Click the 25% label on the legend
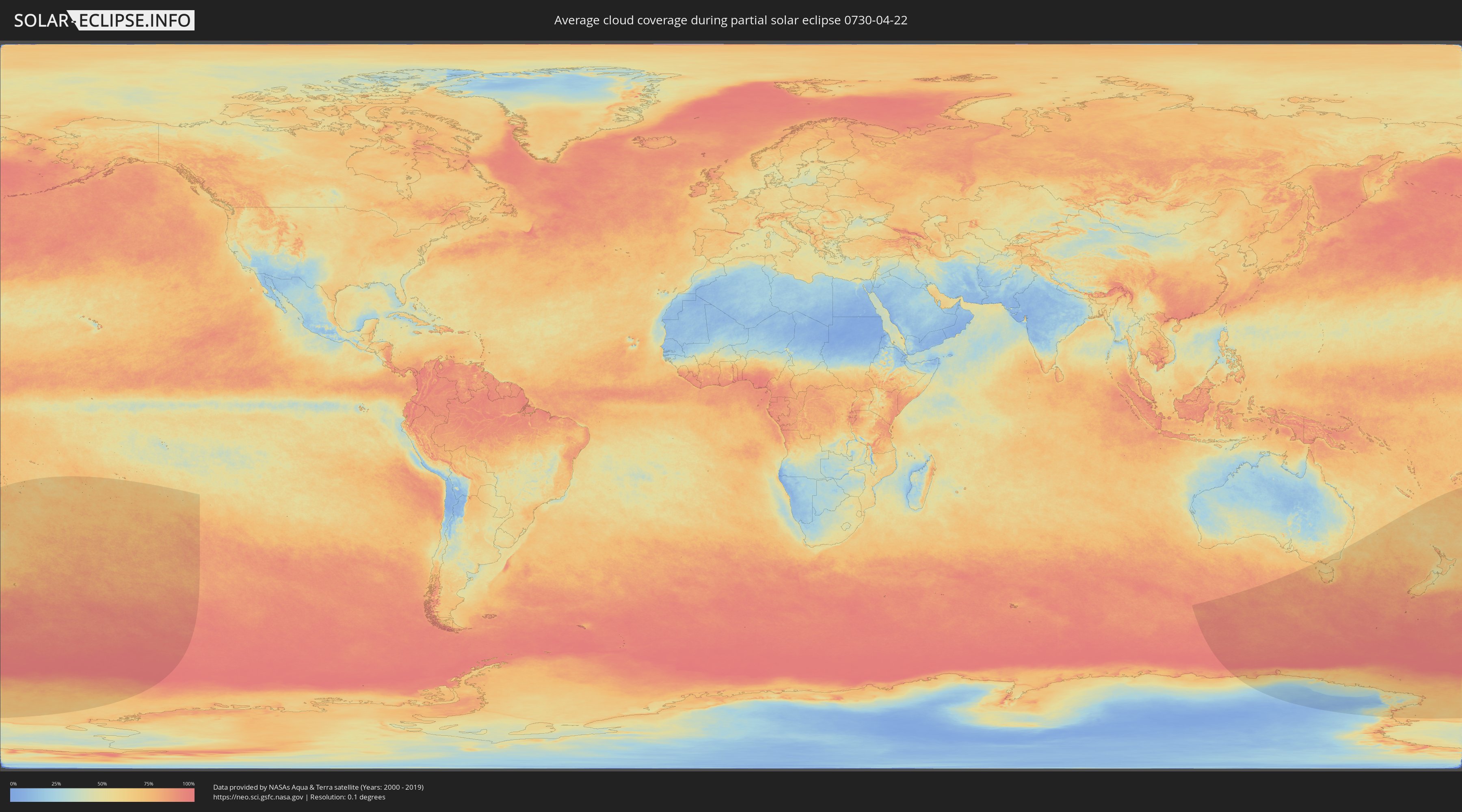The image size is (1462, 812). click(x=56, y=784)
